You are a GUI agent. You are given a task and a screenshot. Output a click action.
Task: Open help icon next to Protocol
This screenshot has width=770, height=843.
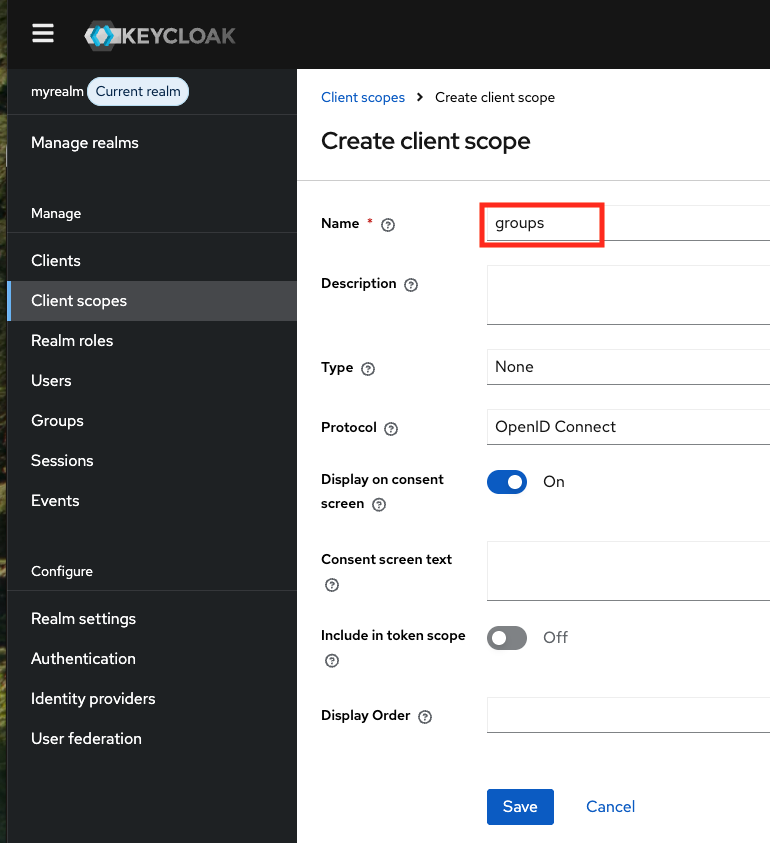pos(391,428)
